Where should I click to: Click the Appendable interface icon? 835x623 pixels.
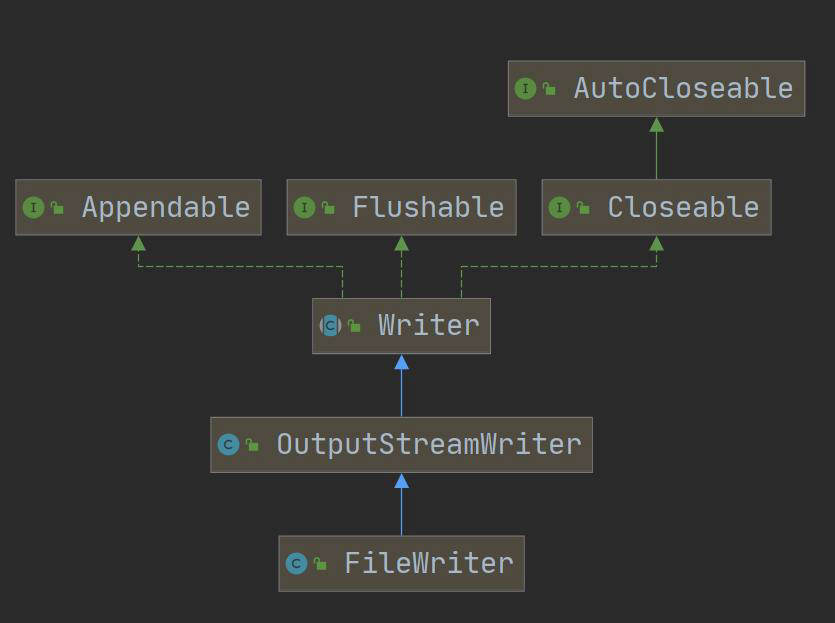point(33,207)
